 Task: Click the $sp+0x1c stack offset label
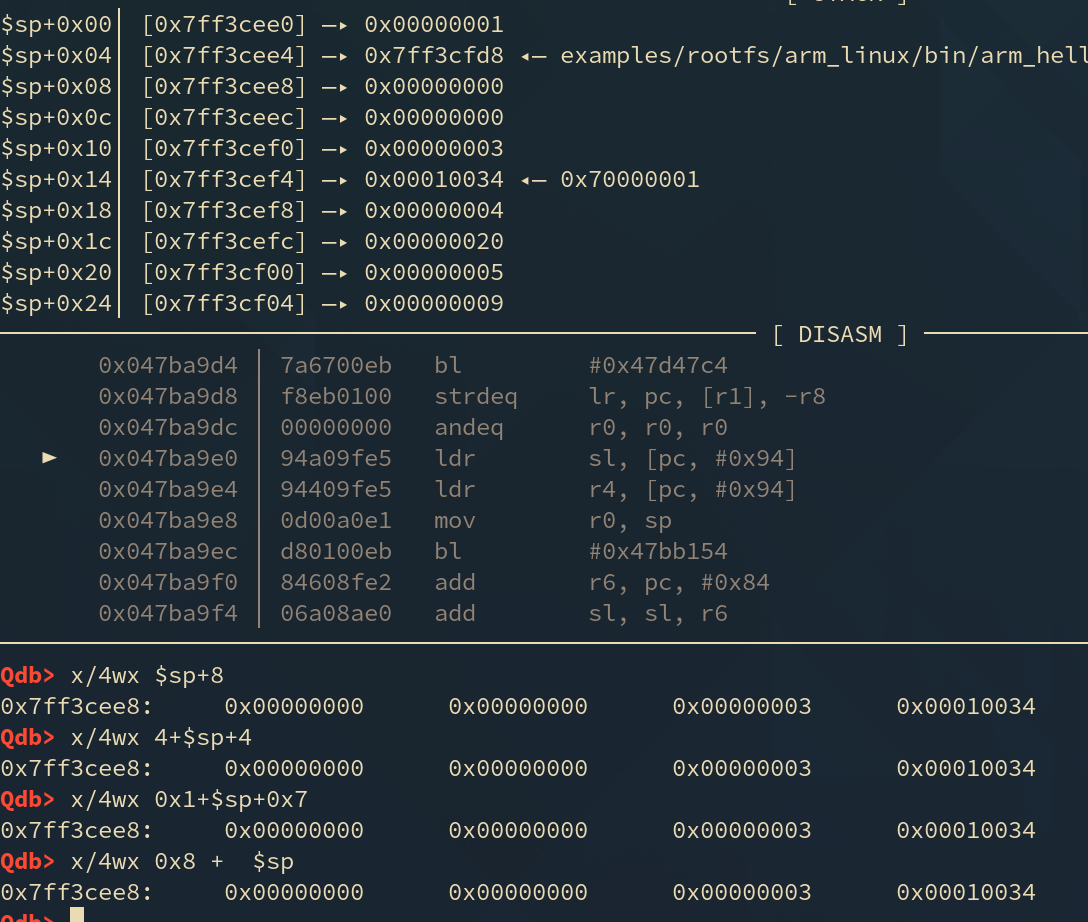coord(56,242)
